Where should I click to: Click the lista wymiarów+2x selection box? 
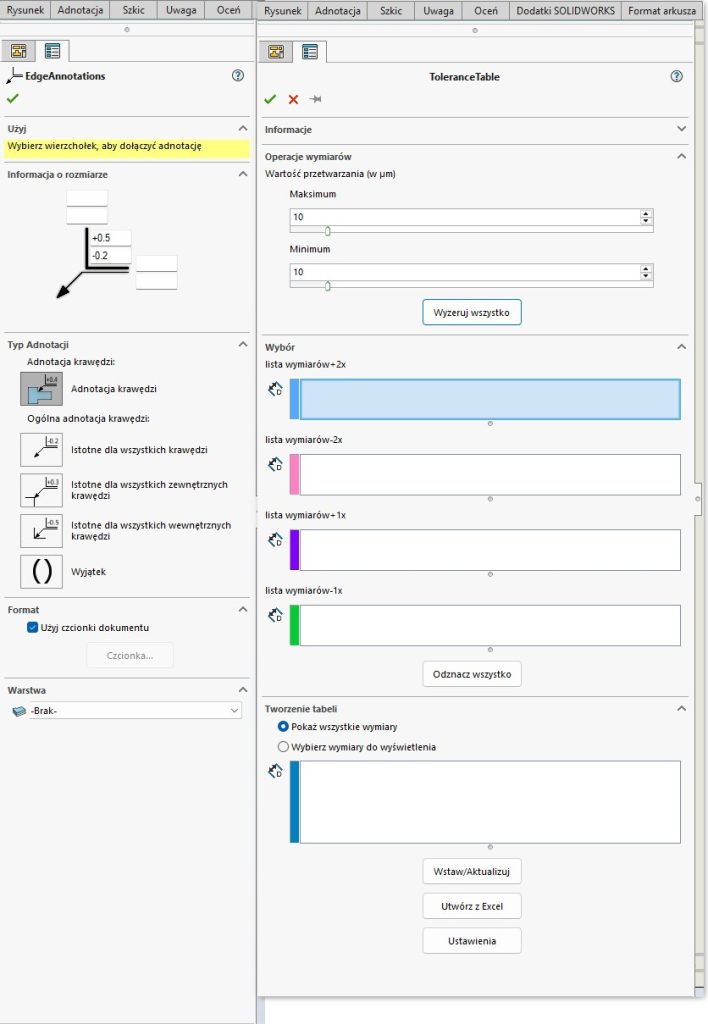[x=490, y=399]
